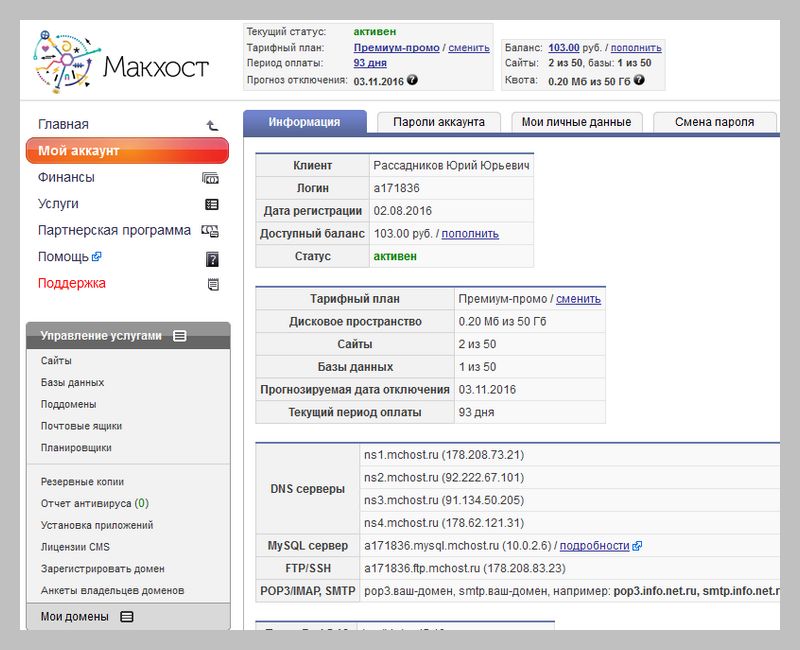The width and height of the screenshot is (800, 650).
Task: Click подробности link for MySQL server
Action: pos(594,546)
